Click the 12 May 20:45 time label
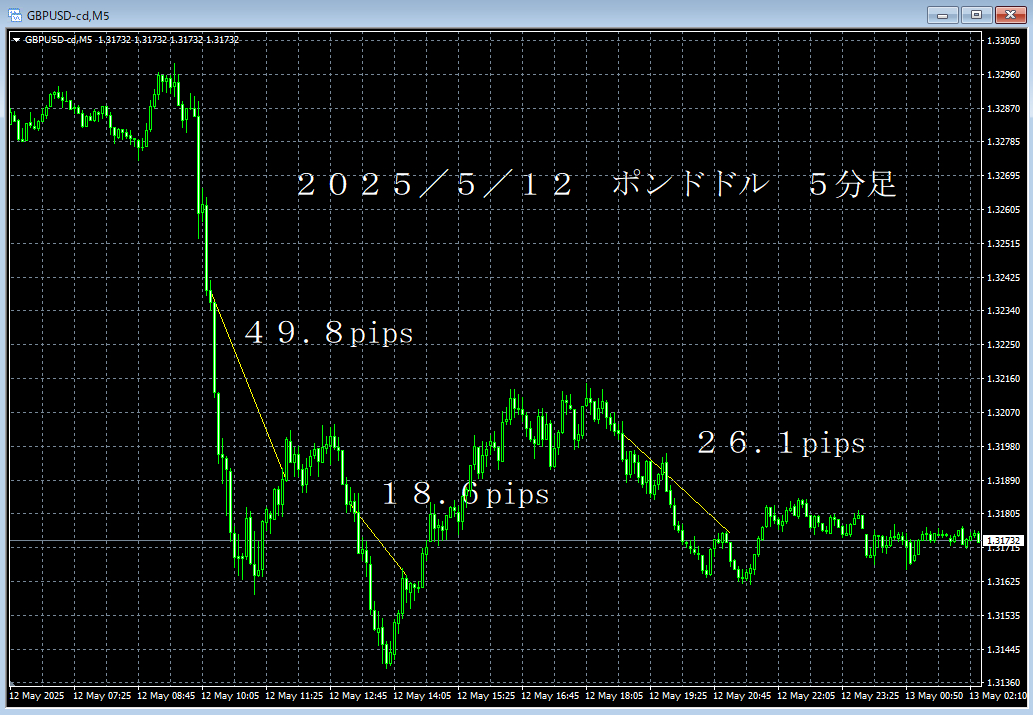 tap(742, 696)
